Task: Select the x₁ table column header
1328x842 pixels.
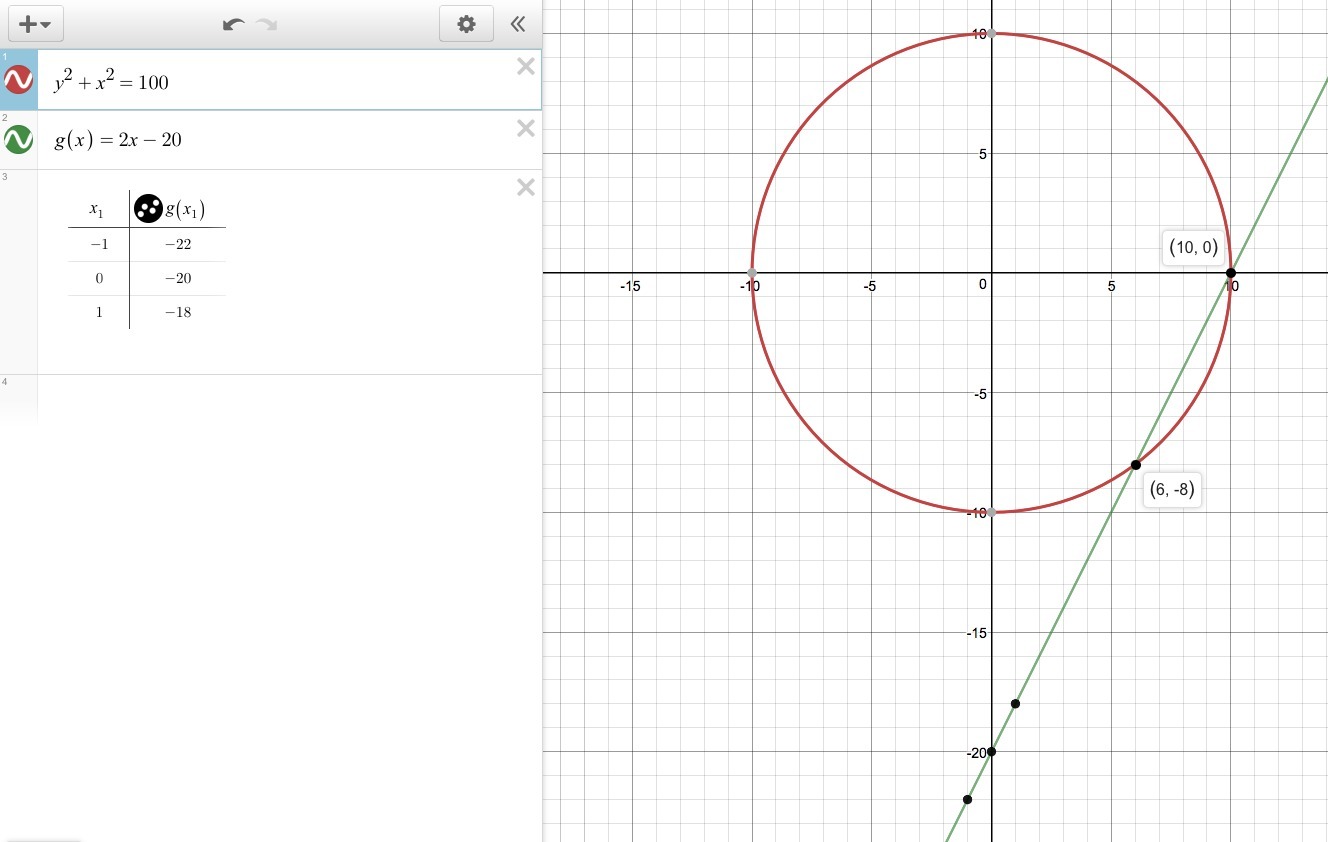Action: coord(97,209)
